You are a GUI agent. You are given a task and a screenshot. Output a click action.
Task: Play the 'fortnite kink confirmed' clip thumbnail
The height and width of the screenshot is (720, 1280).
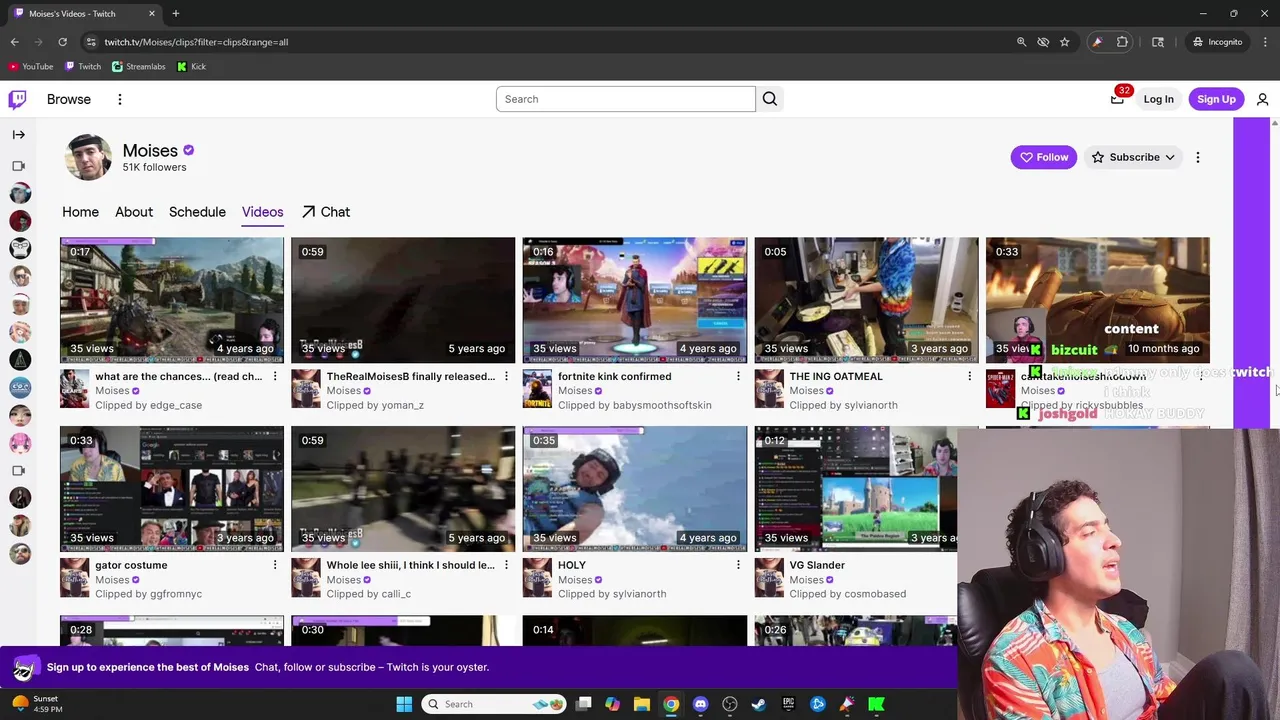coord(634,300)
